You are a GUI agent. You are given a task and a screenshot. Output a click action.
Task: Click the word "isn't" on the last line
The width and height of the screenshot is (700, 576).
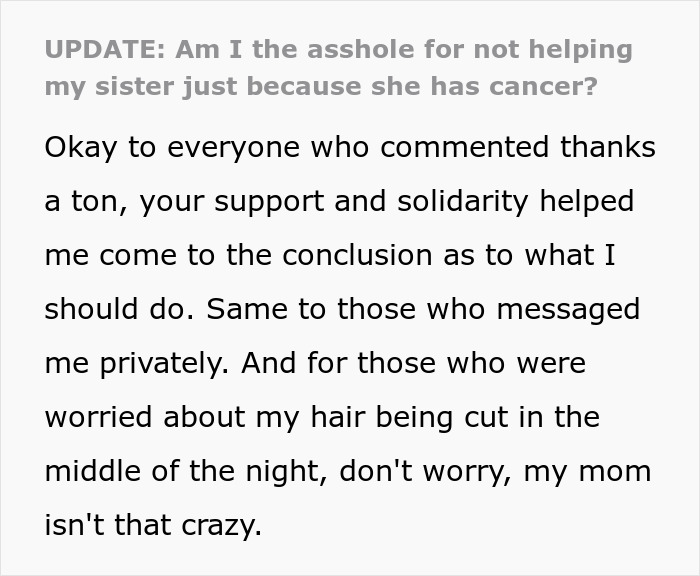[x=75, y=525]
